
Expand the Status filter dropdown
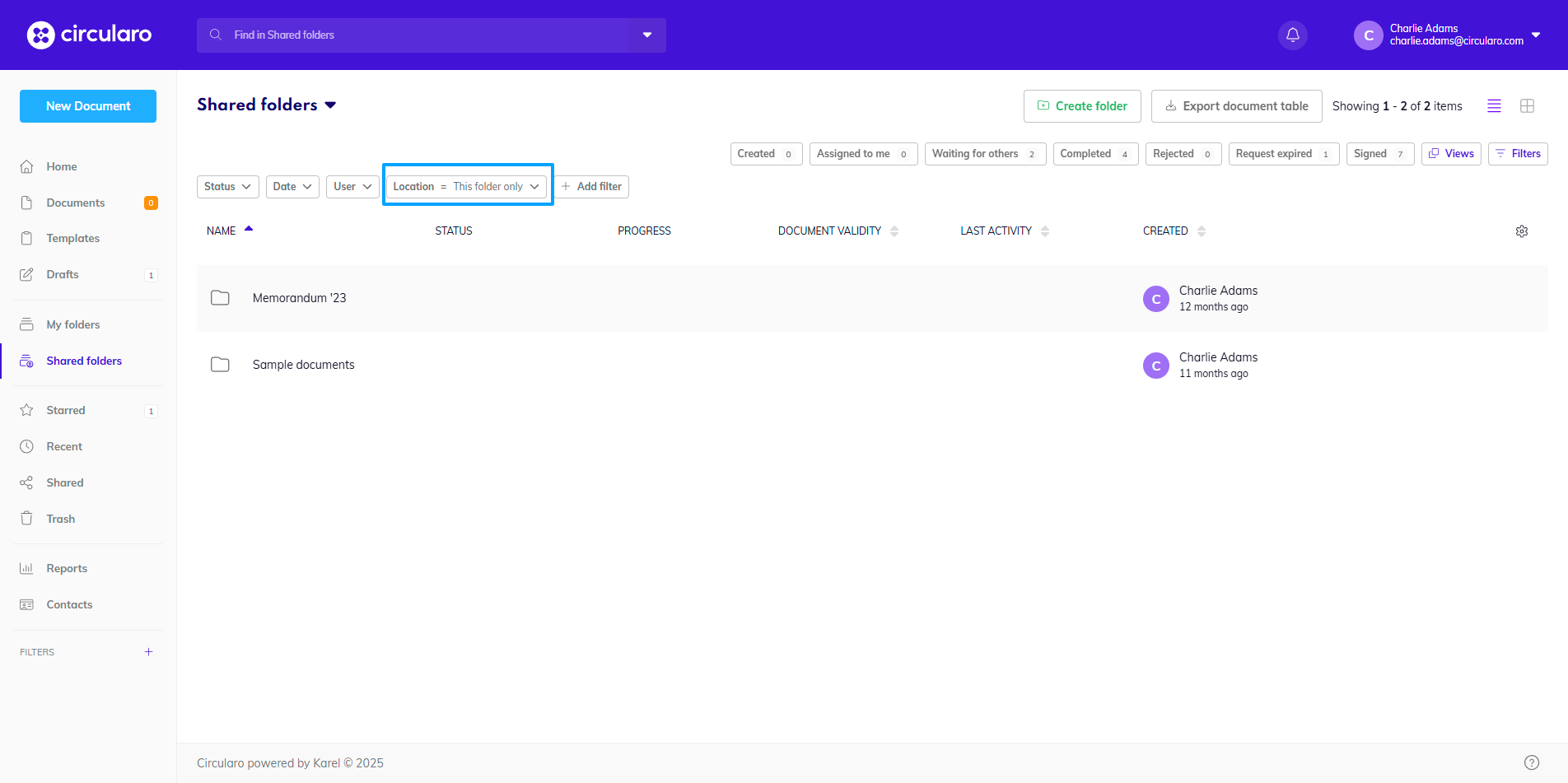[x=227, y=187]
